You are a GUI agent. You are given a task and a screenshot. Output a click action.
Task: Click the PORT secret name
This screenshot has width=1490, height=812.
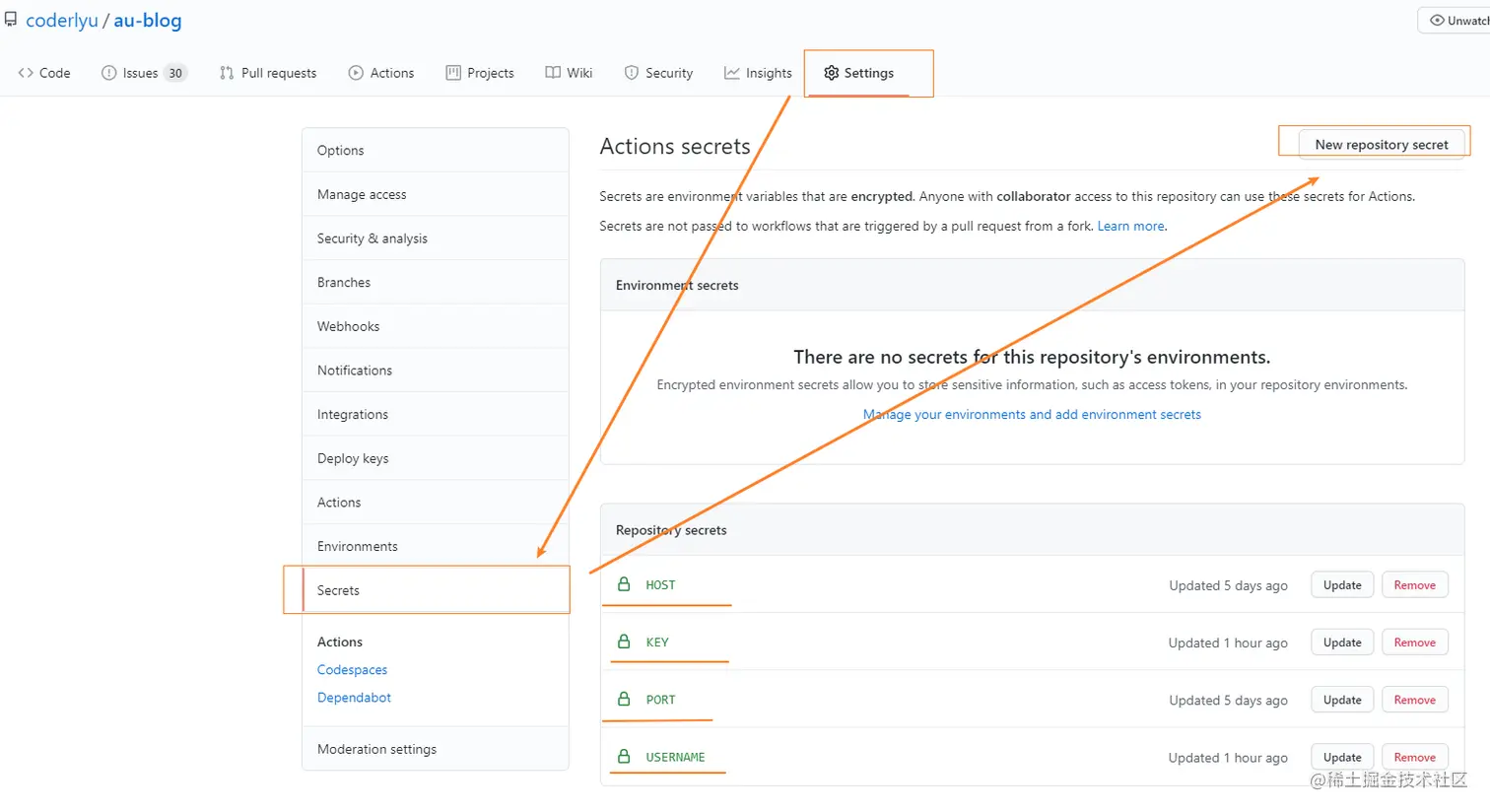point(660,700)
